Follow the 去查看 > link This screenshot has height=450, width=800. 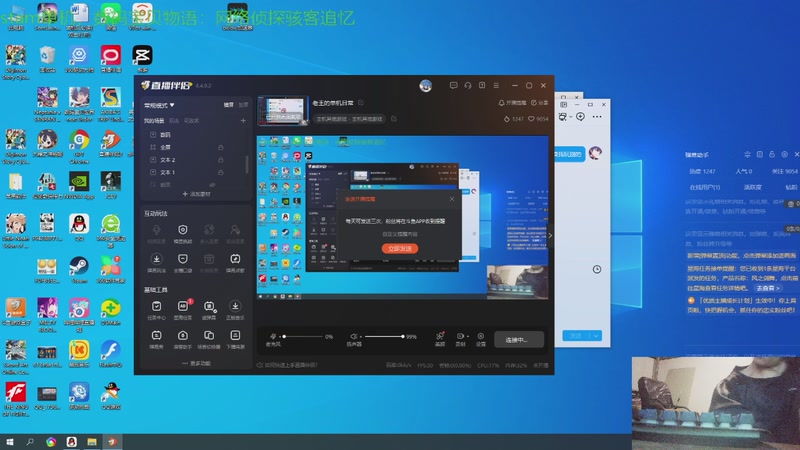(768, 288)
